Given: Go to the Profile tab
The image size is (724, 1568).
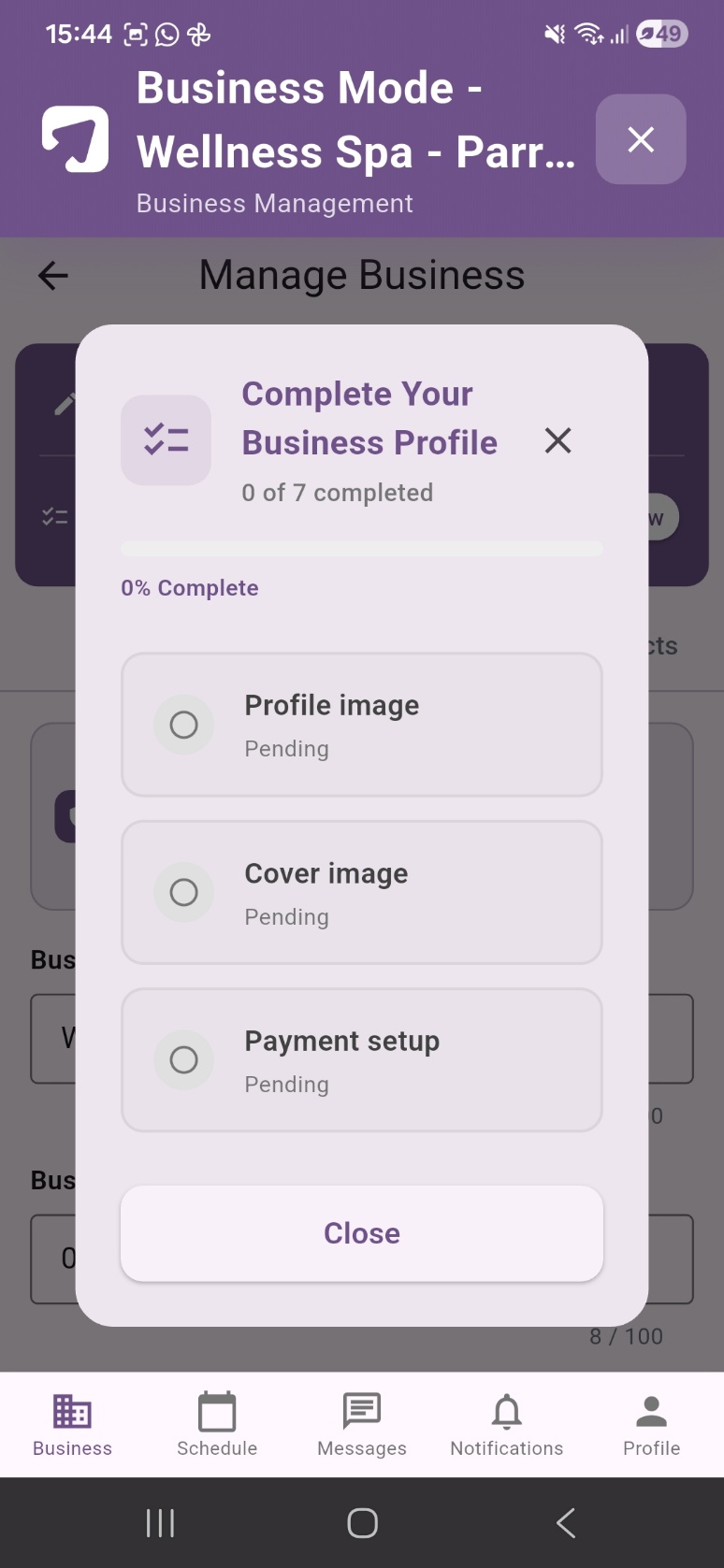Looking at the screenshot, I should pyautogui.click(x=652, y=1425).
